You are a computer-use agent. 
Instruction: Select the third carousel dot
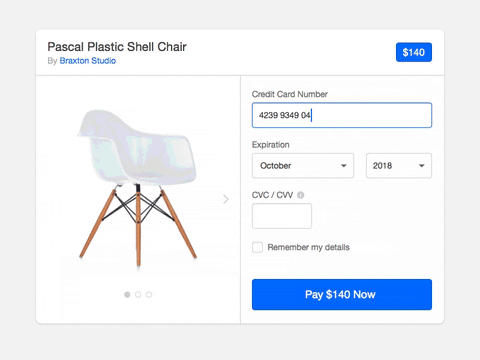149,295
